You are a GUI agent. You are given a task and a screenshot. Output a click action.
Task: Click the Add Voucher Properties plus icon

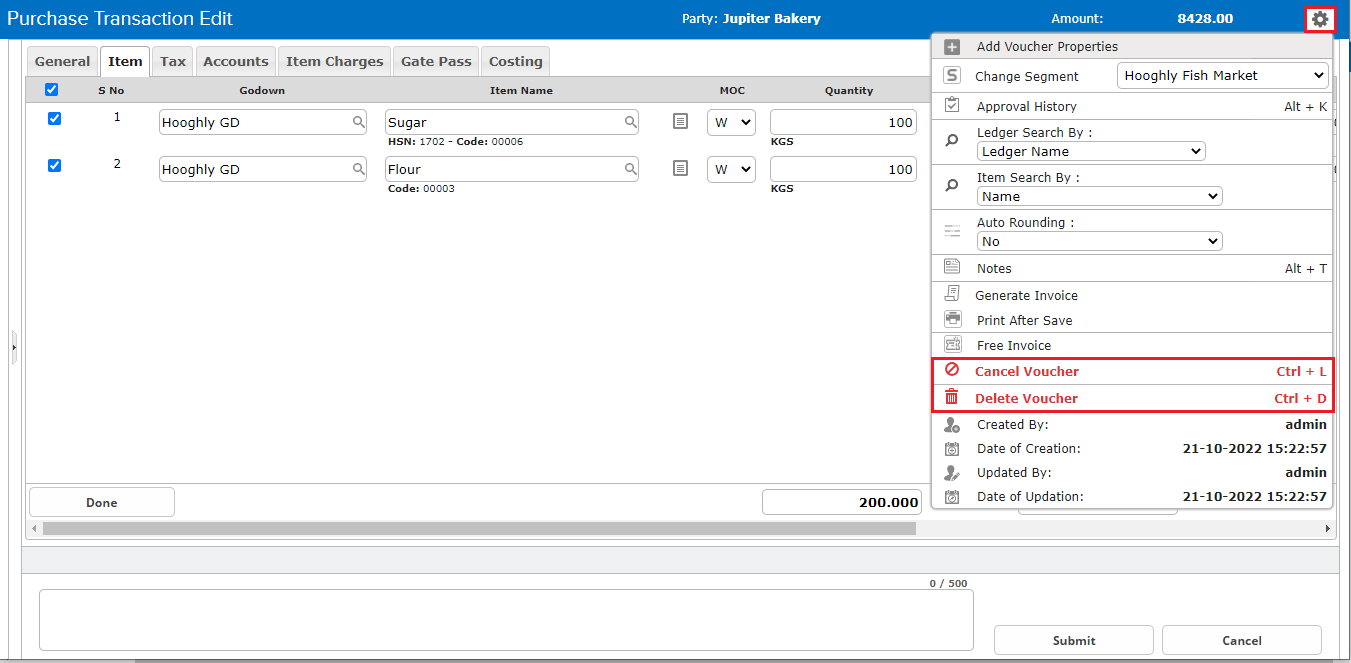pos(952,47)
